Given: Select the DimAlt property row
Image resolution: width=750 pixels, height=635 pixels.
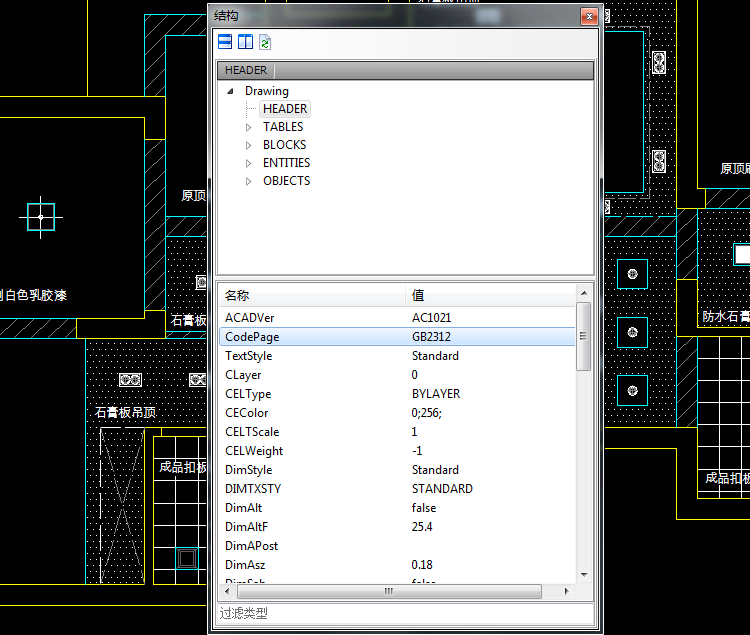Looking at the screenshot, I should coord(397,508).
